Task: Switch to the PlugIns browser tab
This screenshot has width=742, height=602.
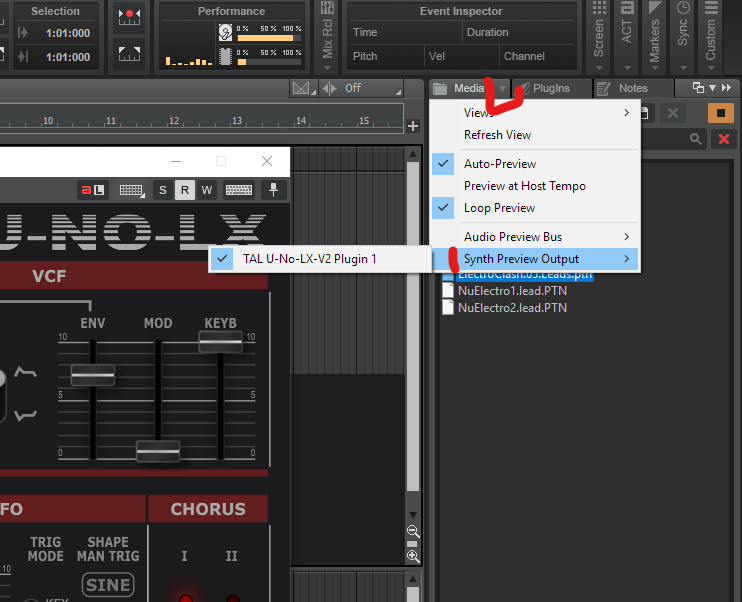Action: click(551, 89)
